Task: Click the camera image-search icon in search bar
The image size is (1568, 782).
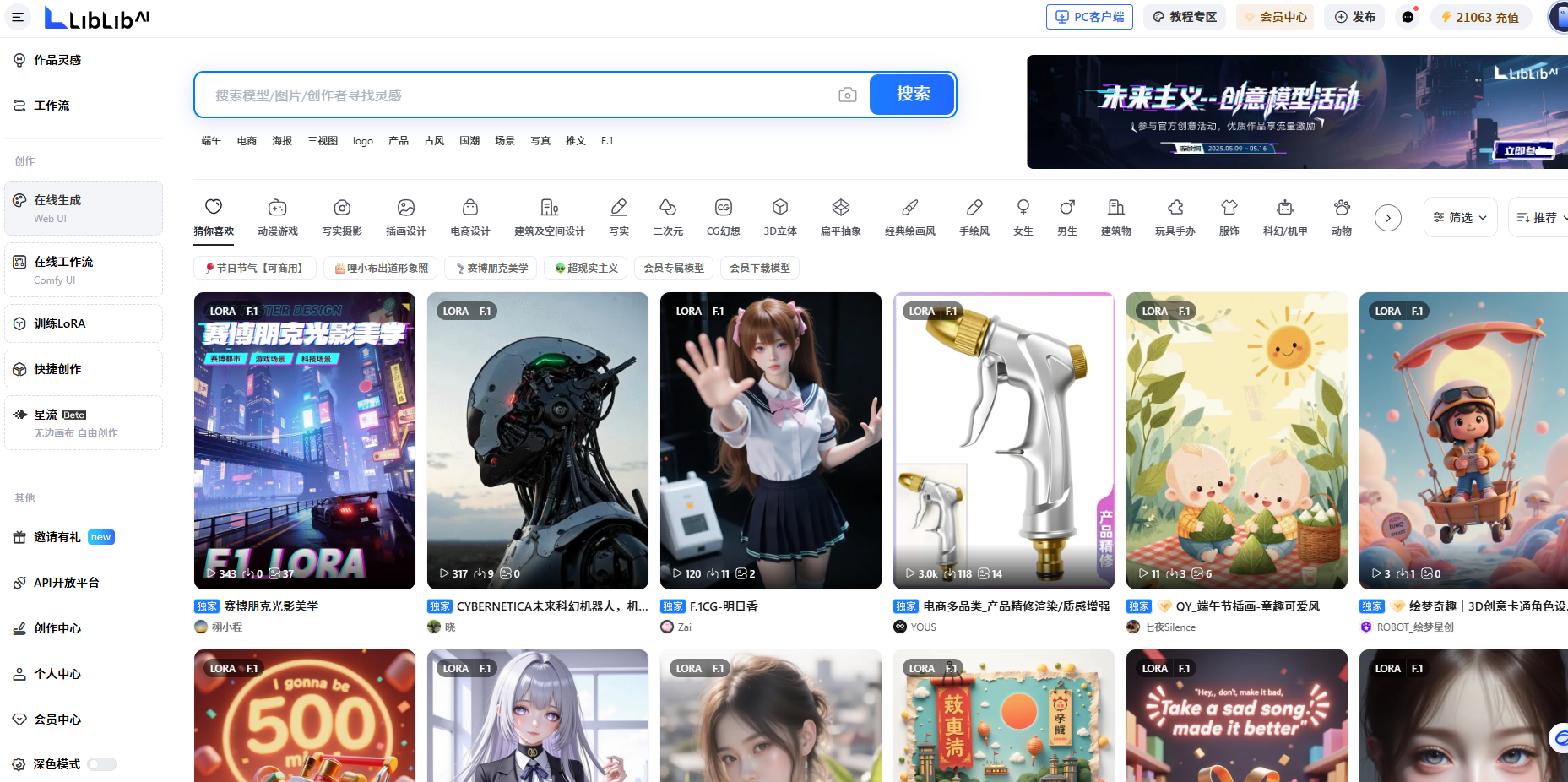Action: (x=848, y=95)
